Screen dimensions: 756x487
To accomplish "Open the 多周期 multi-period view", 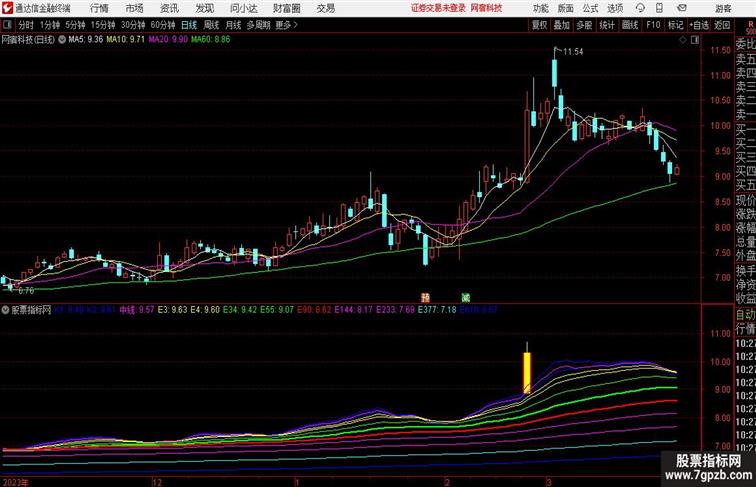I will 258,25.
